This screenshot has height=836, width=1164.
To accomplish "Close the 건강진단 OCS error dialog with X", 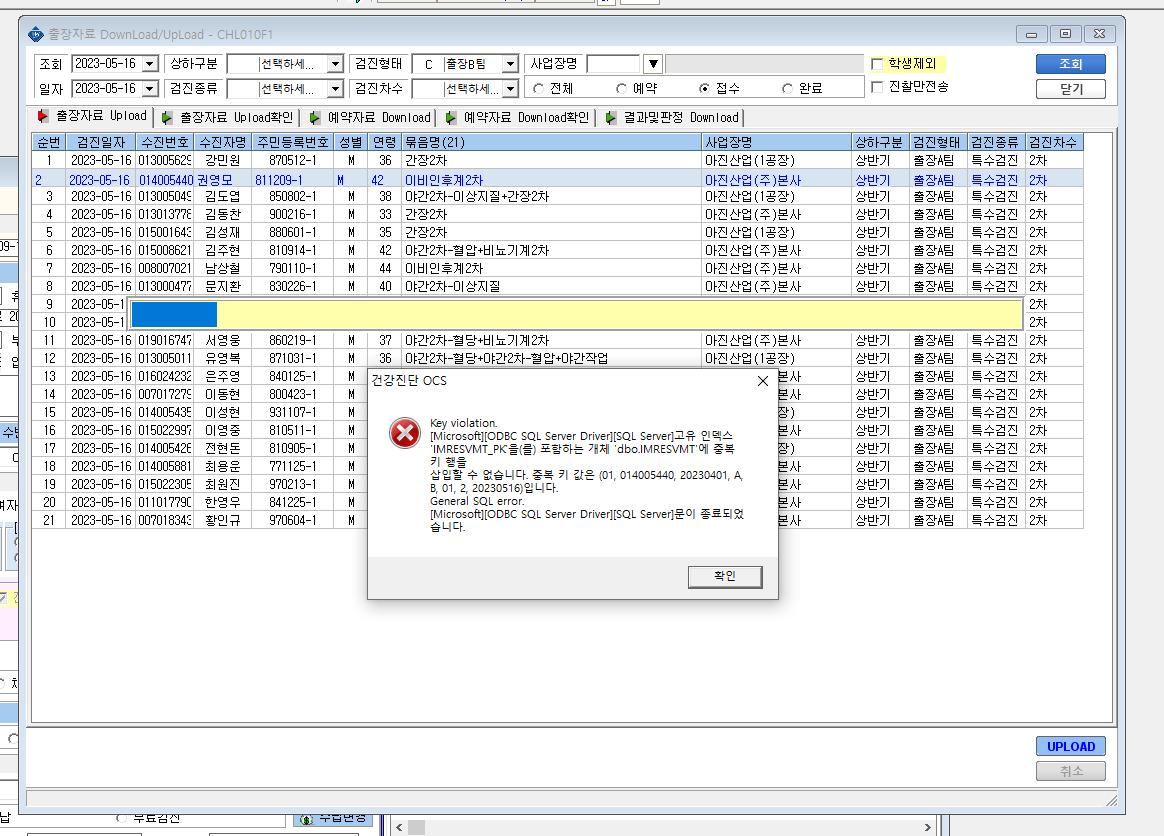I will pyautogui.click(x=762, y=381).
